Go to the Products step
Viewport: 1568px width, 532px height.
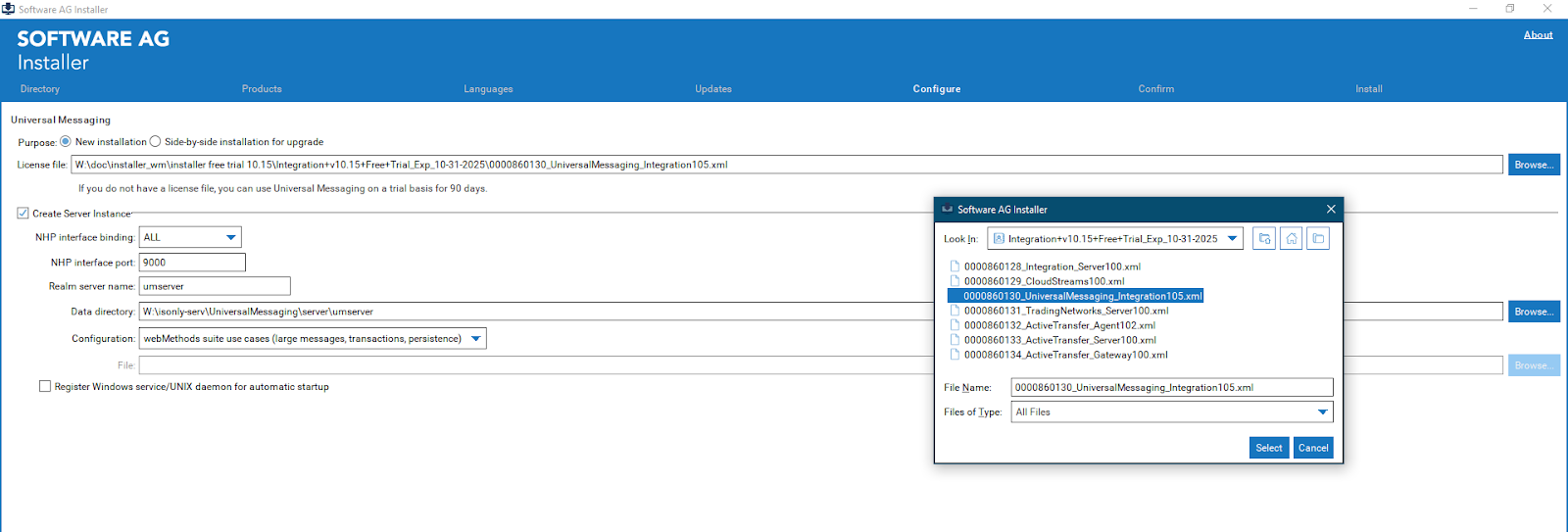262,89
